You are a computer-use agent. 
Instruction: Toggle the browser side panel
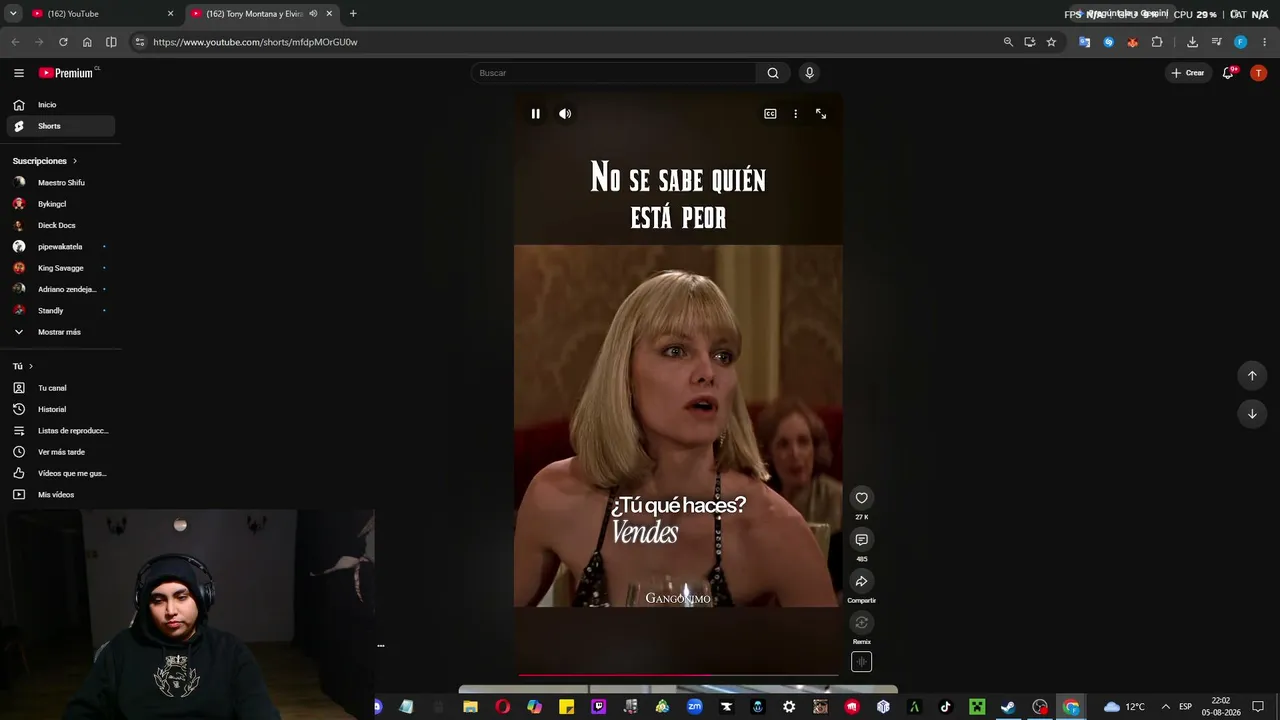111,42
